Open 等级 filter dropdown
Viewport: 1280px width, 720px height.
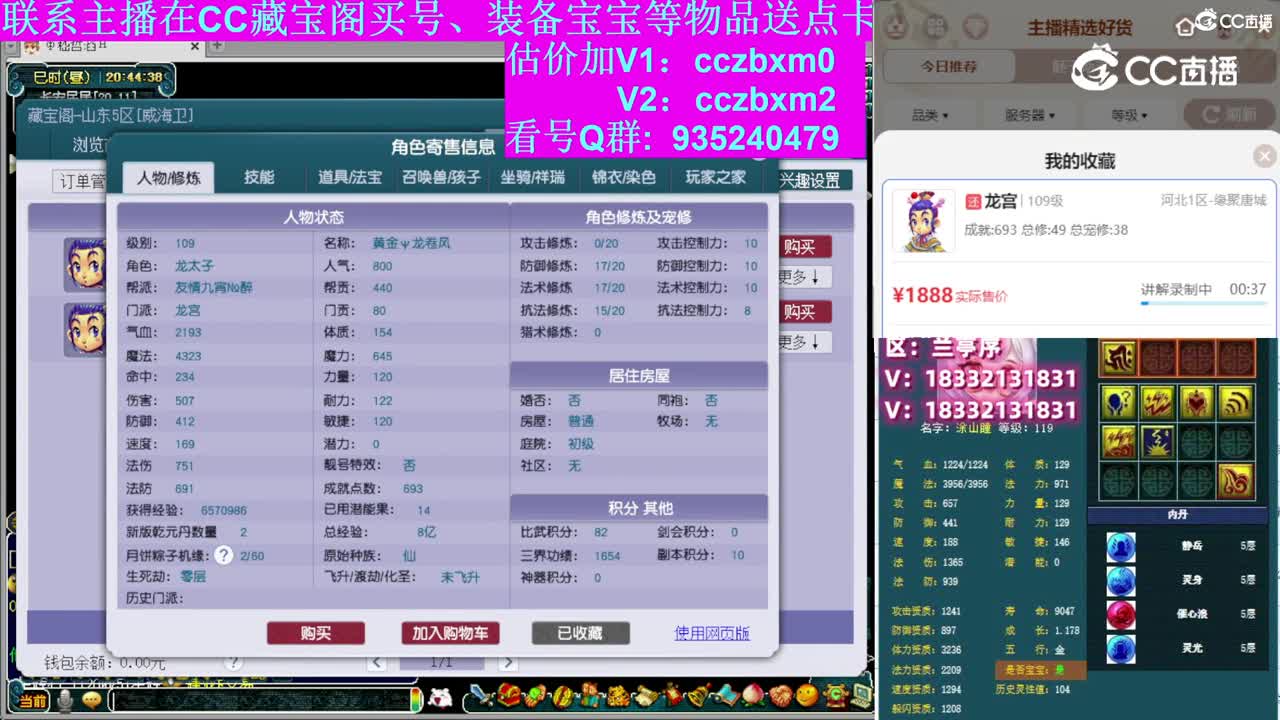pyautogui.click(x=1128, y=115)
